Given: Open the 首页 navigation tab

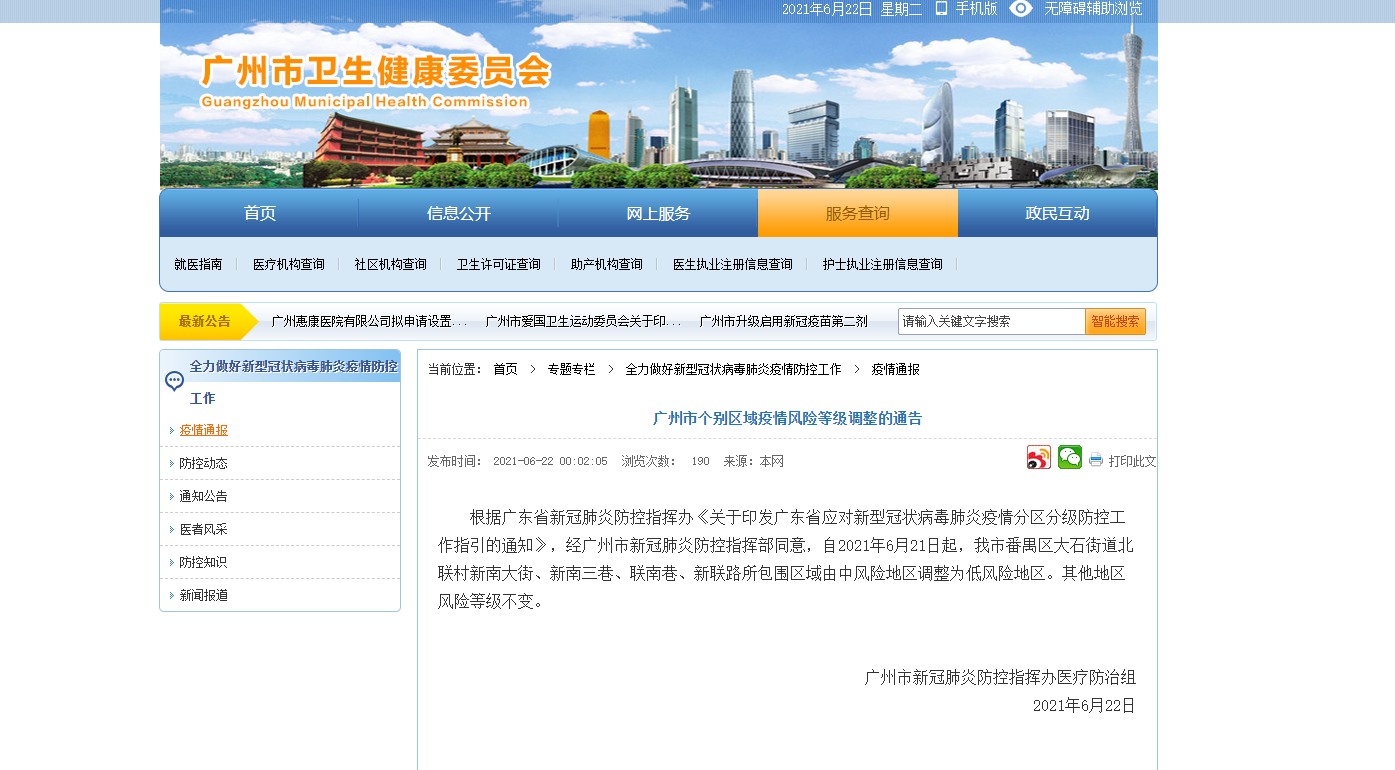Looking at the screenshot, I should 259,214.
